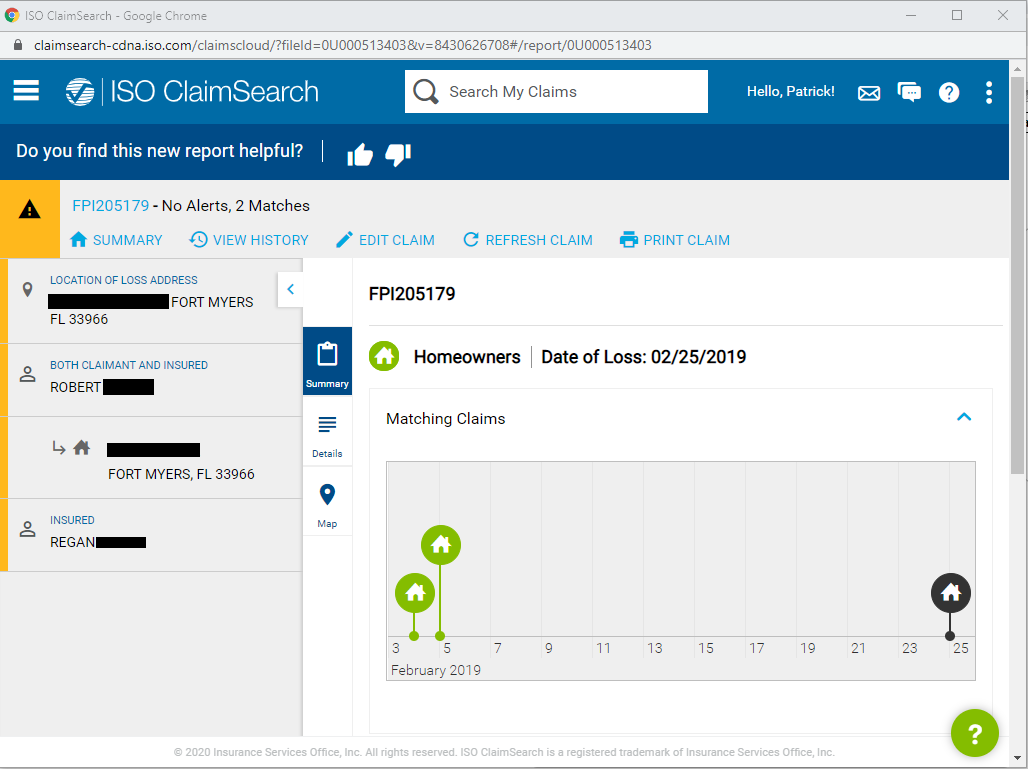This screenshot has height=769, width=1028.
Task: Click the location pin icon beside Location of Loss
Action: tap(28, 290)
